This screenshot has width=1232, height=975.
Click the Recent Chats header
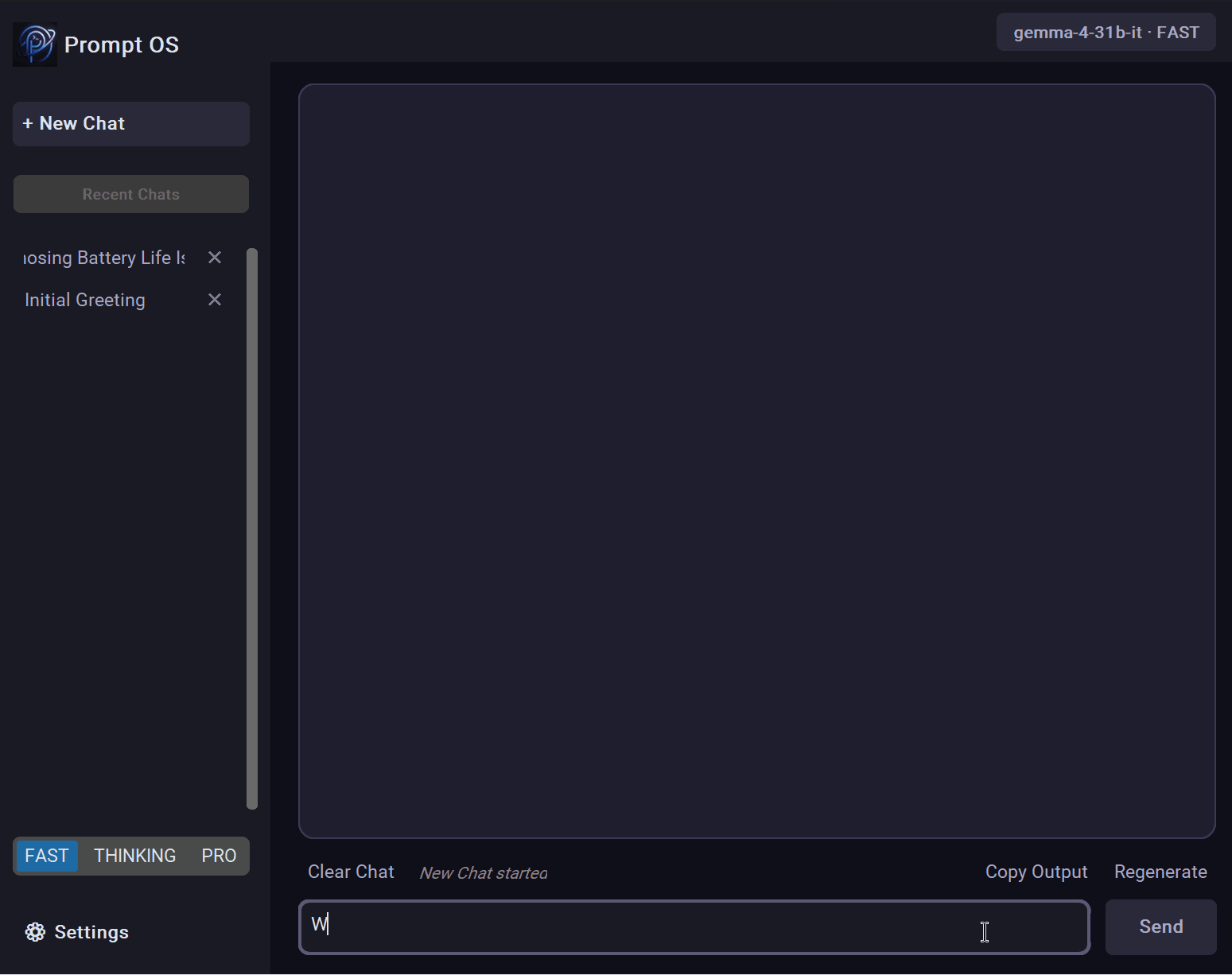(x=130, y=193)
